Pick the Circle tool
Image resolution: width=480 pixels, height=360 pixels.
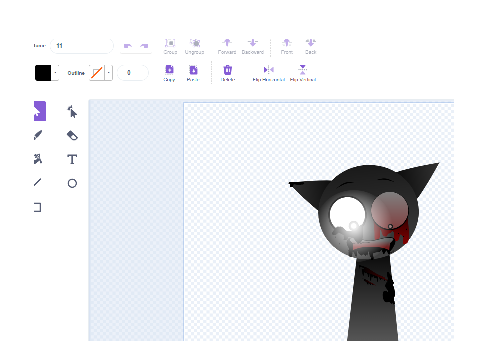(72, 183)
